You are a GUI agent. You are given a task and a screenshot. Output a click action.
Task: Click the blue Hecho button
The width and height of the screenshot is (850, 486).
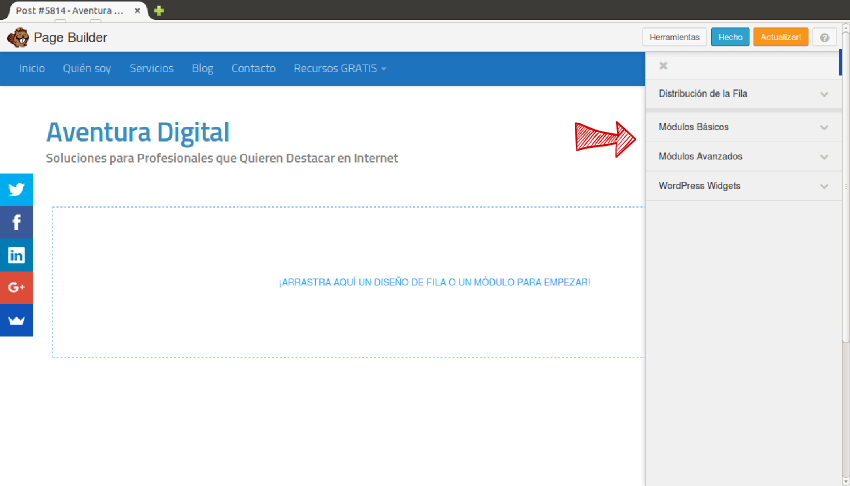[730, 37]
